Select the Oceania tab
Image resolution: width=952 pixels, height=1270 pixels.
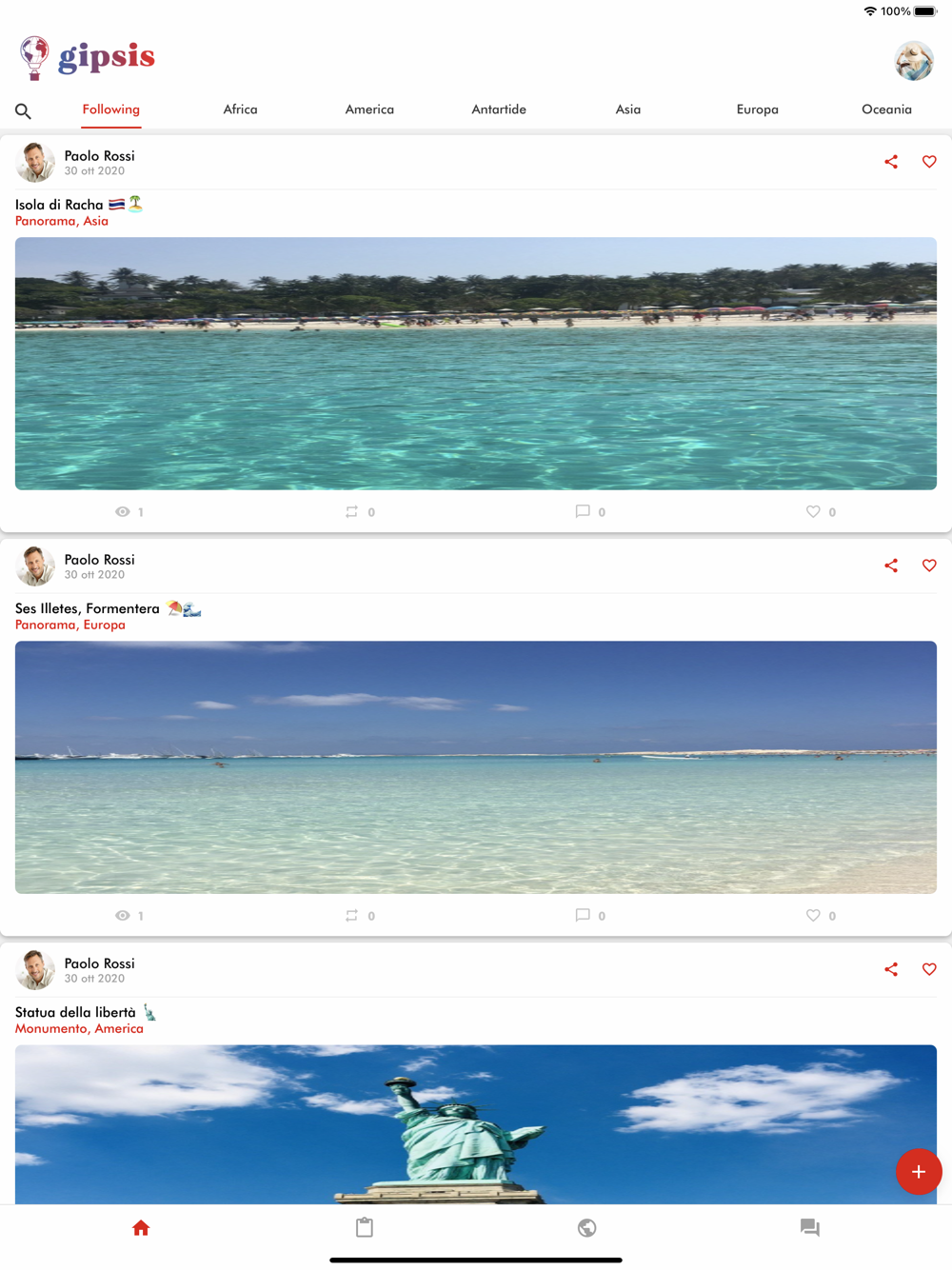pyautogui.click(x=886, y=109)
